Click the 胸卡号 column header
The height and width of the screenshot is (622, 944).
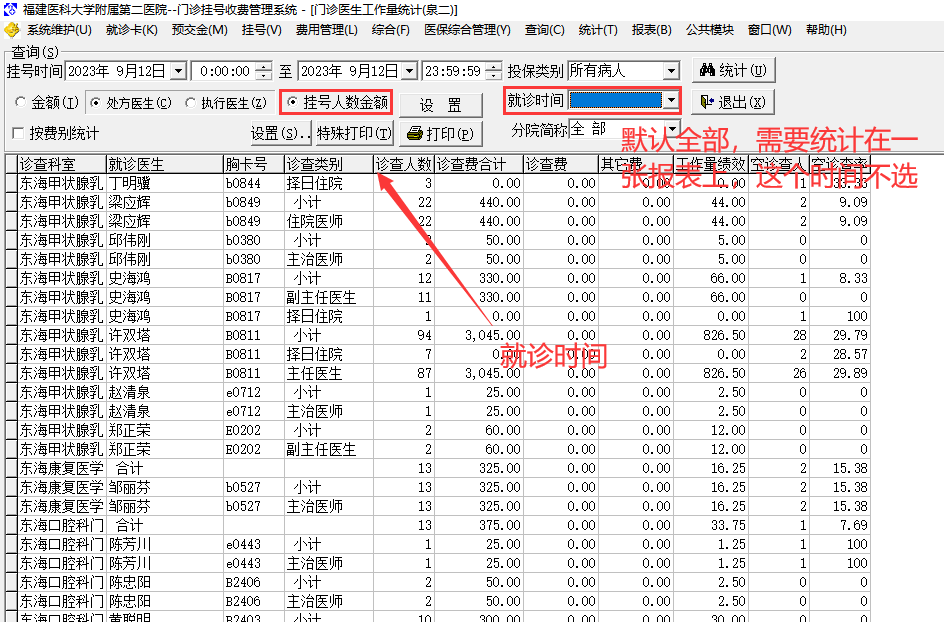pyautogui.click(x=253, y=164)
